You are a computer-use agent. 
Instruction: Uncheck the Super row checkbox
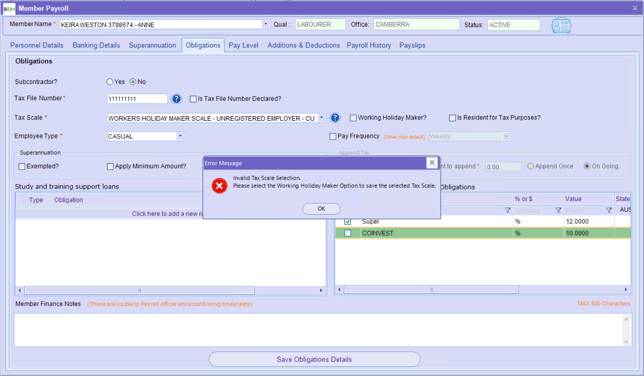tap(347, 221)
